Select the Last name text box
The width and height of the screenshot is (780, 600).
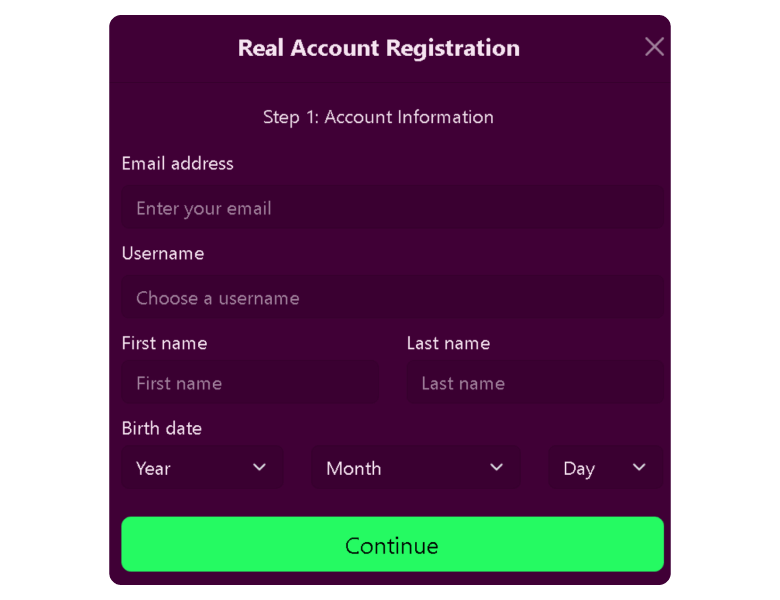[x=534, y=384]
